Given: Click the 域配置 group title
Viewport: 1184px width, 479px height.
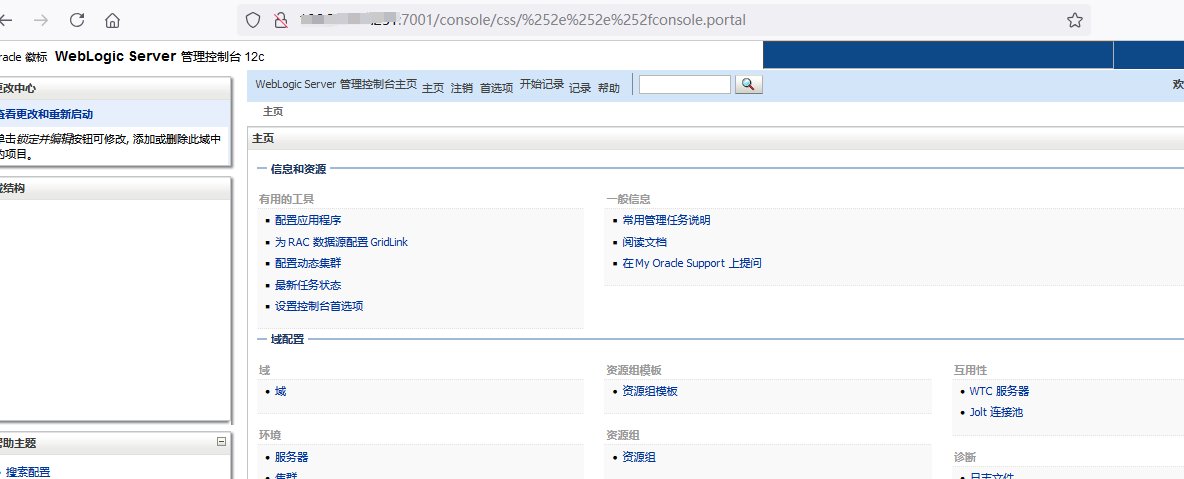Looking at the screenshot, I should [287, 339].
